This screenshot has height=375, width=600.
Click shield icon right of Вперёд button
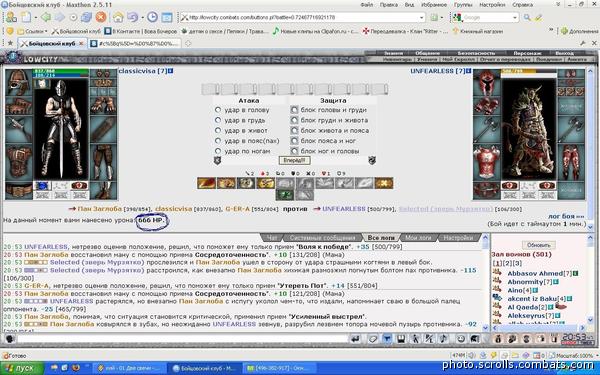[x=372, y=160]
